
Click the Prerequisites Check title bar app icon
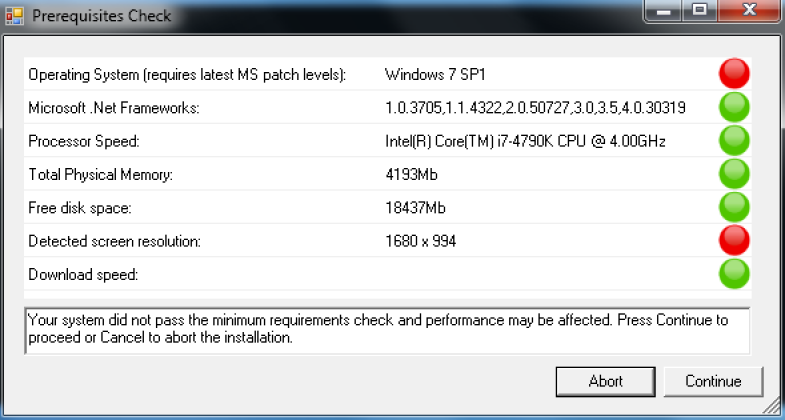[15, 16]
